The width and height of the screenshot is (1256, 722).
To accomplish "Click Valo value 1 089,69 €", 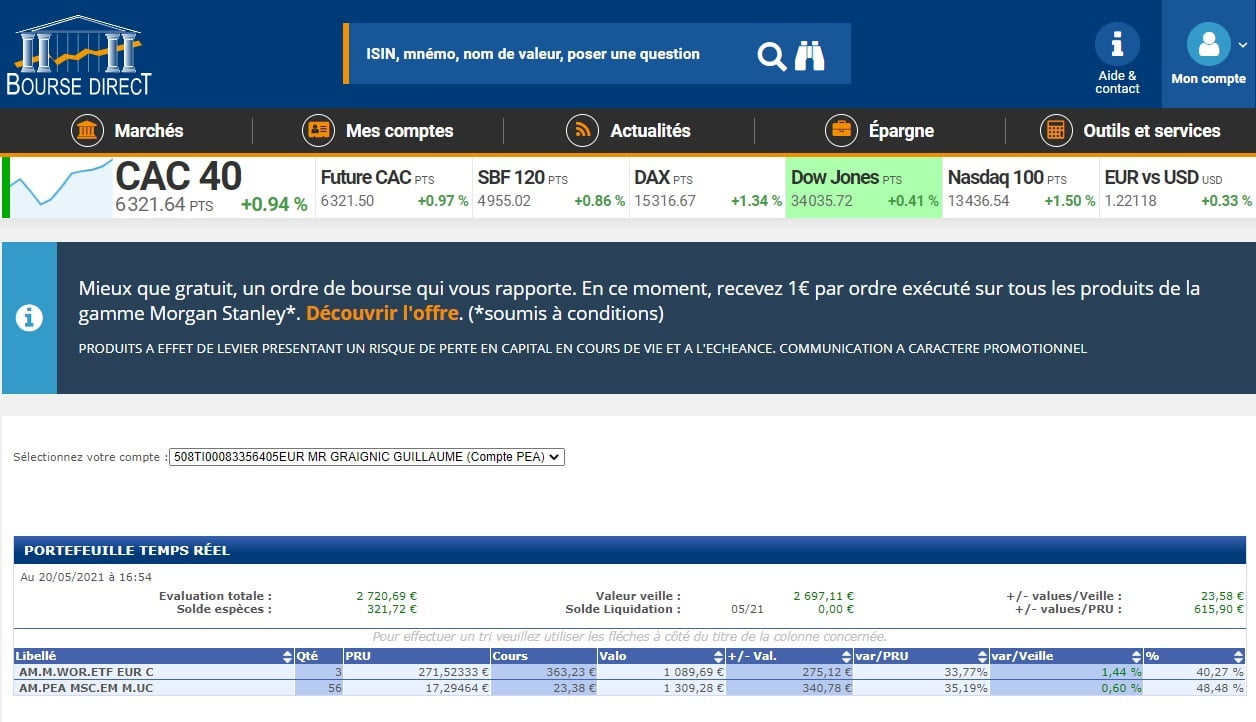I will (694, 672).
